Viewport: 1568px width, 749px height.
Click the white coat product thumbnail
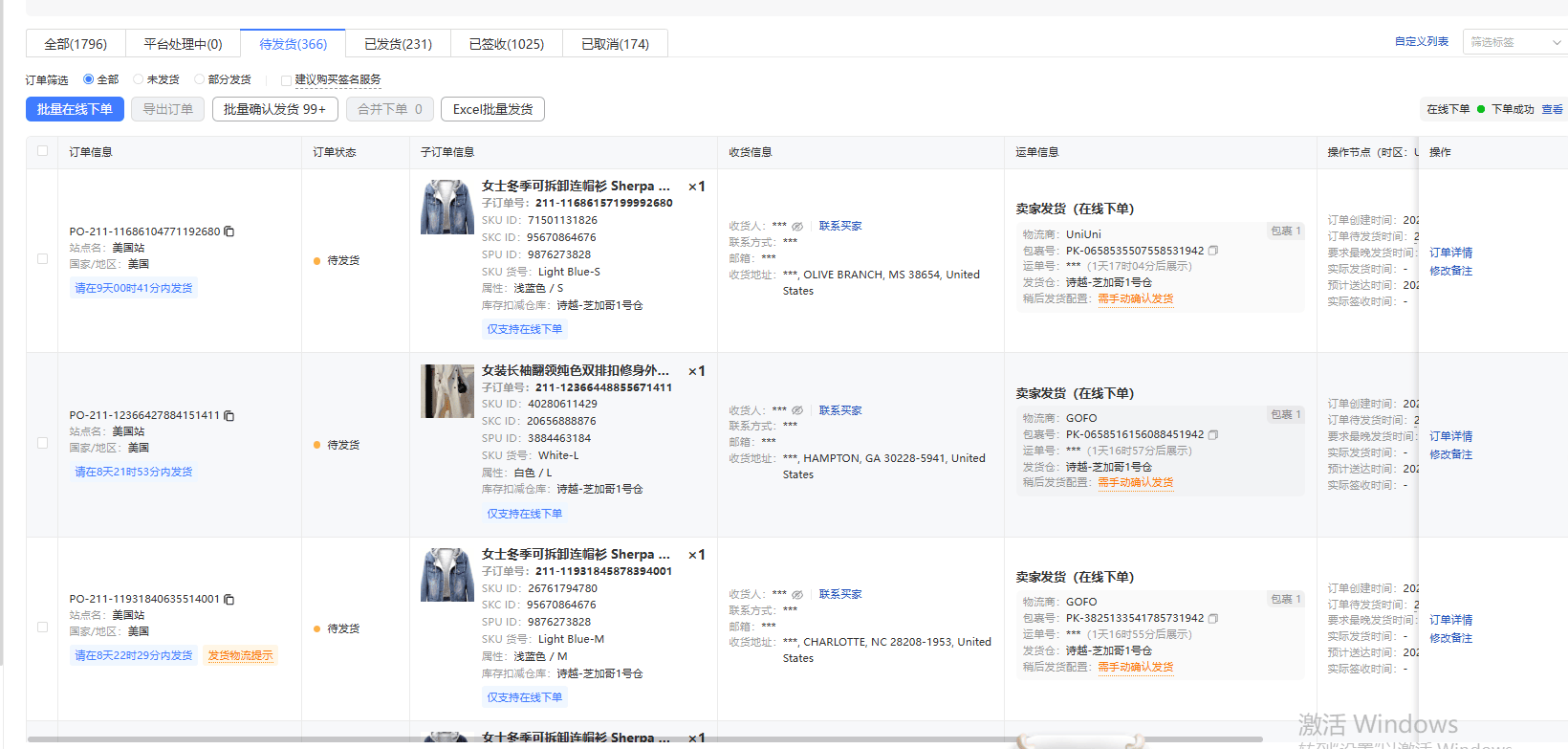tap(447, 391)
